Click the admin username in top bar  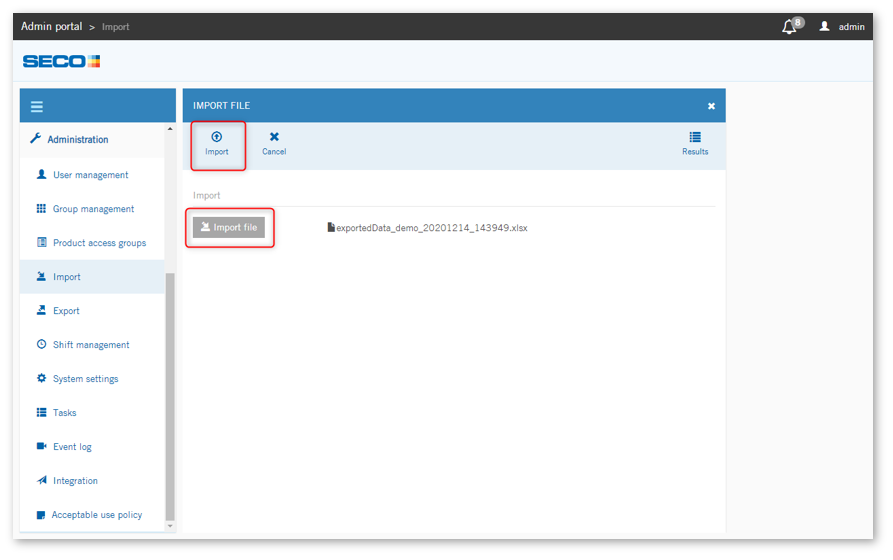(851, 27)
